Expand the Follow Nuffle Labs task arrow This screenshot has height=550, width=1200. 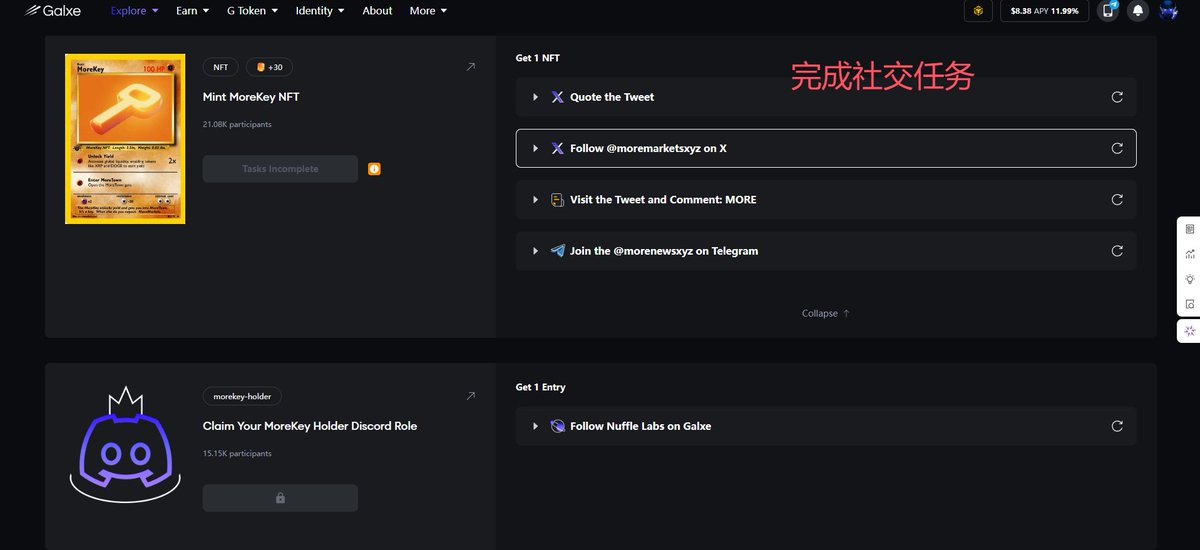pyautogui.click(x=536, y=426)
